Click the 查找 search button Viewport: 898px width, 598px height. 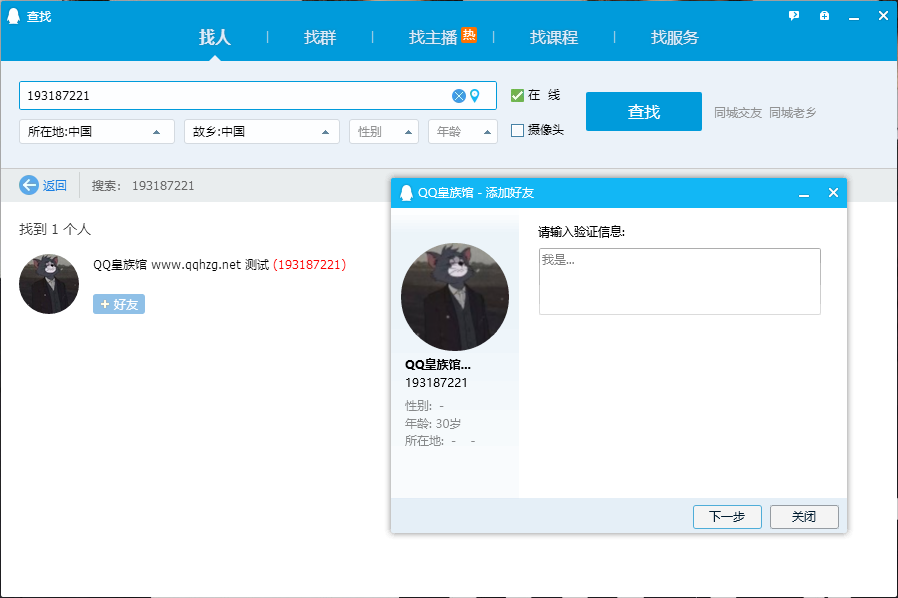pyautogui.click(x=644, y=112)
